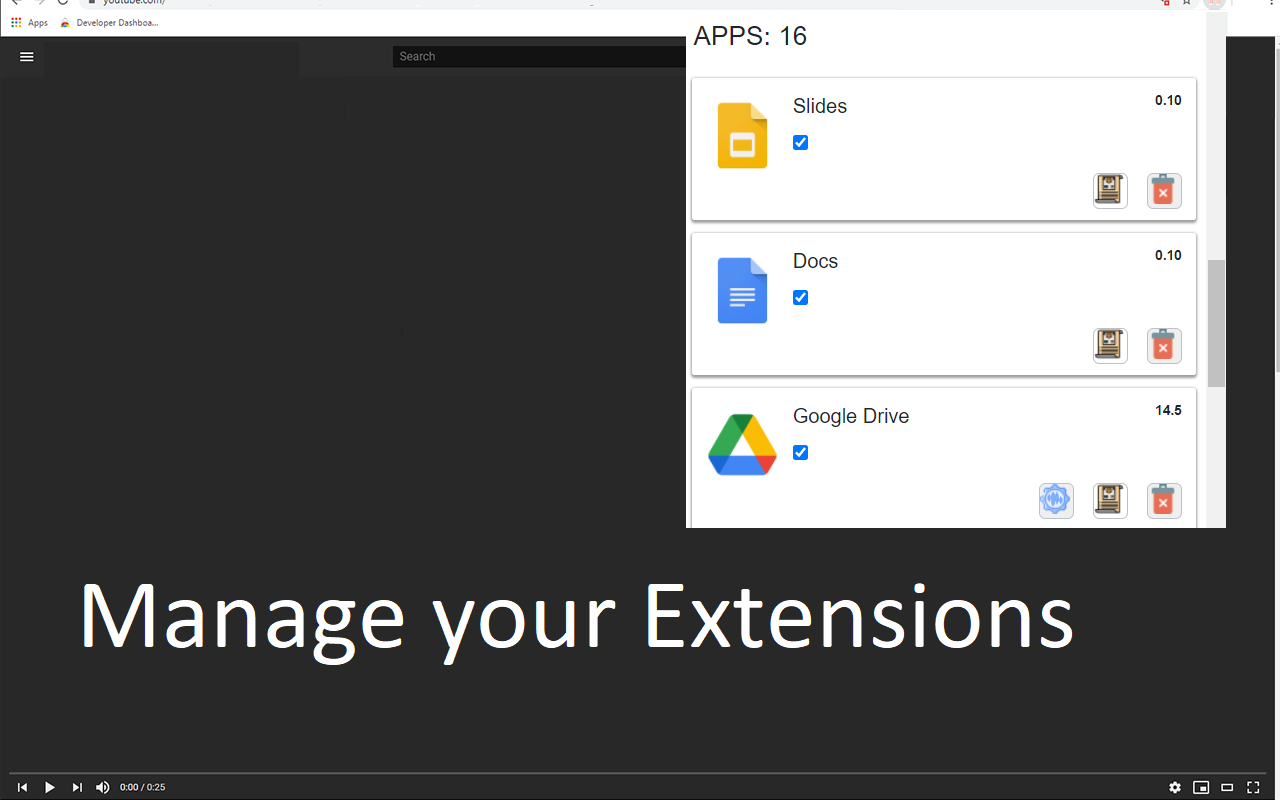Open details for Docs app

(1110, 345)
